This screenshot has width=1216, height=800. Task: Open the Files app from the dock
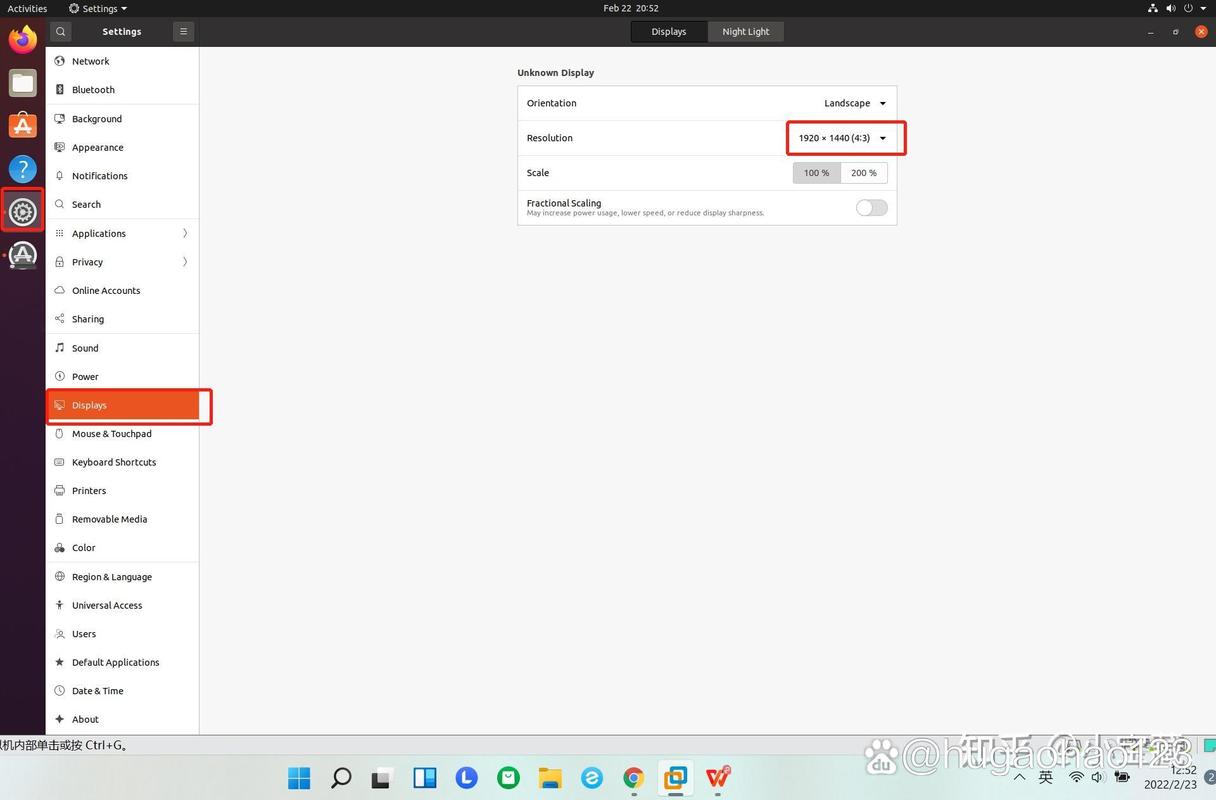click(22, 82)
